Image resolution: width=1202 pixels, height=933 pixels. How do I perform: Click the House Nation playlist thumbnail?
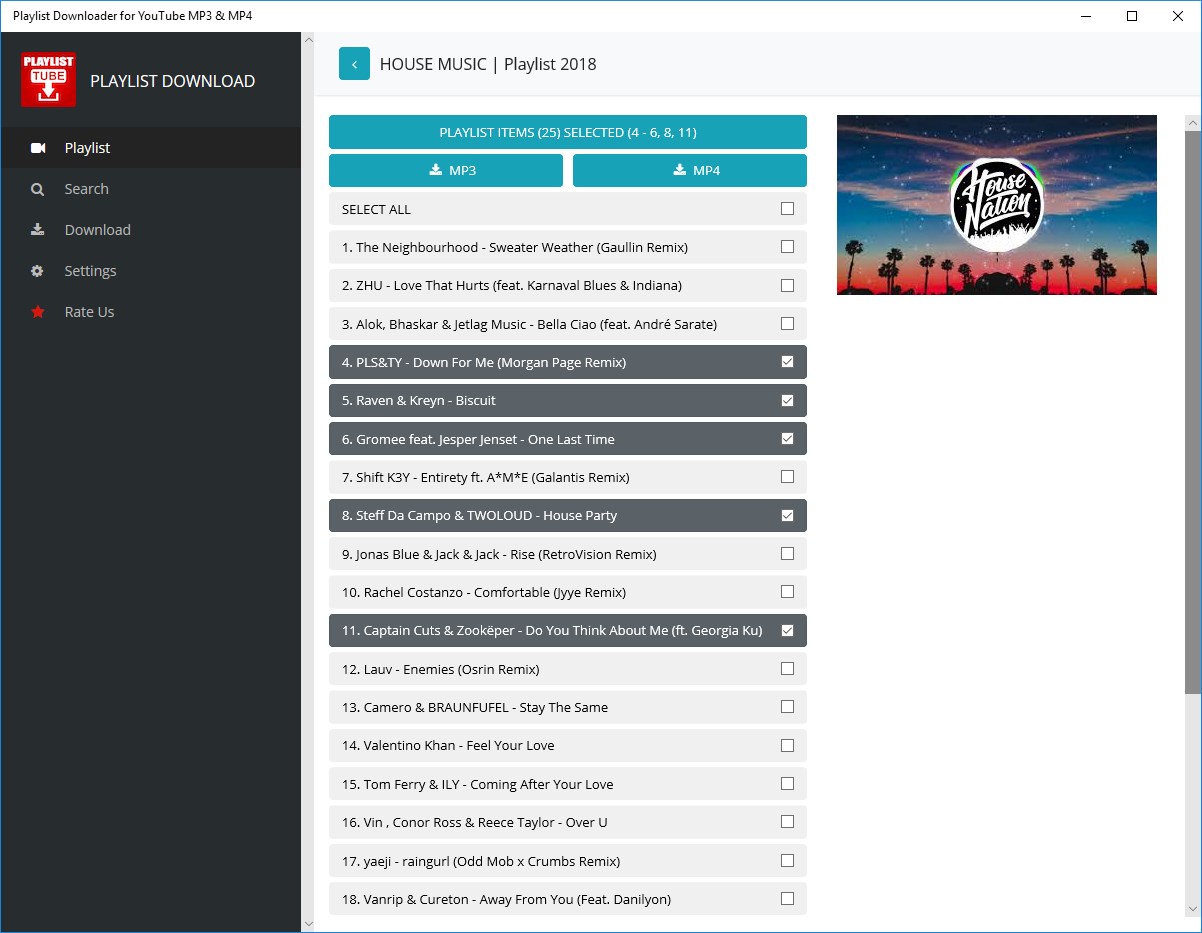tap(997, 205)
